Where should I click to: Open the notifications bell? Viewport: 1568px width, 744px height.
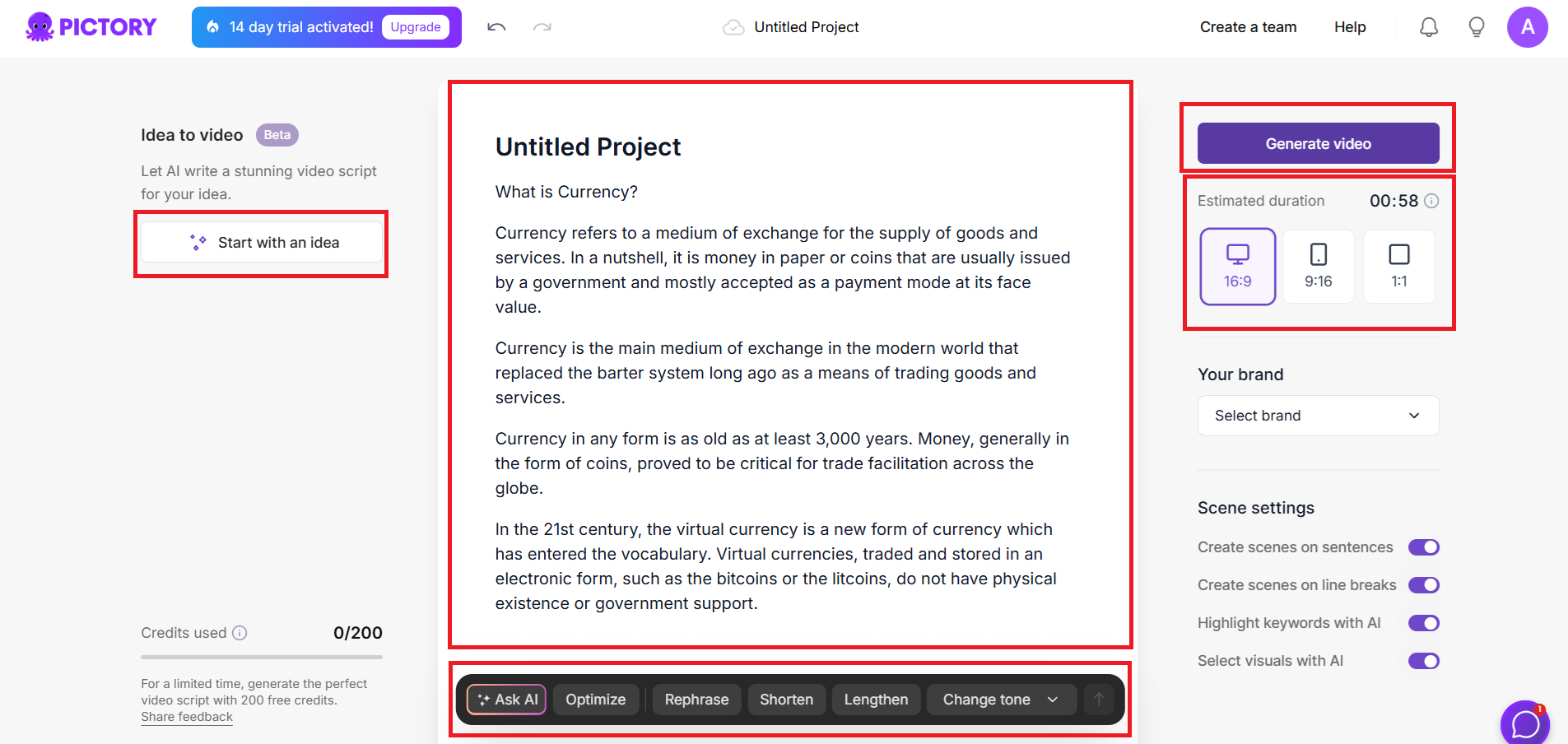click(1429, 27)
